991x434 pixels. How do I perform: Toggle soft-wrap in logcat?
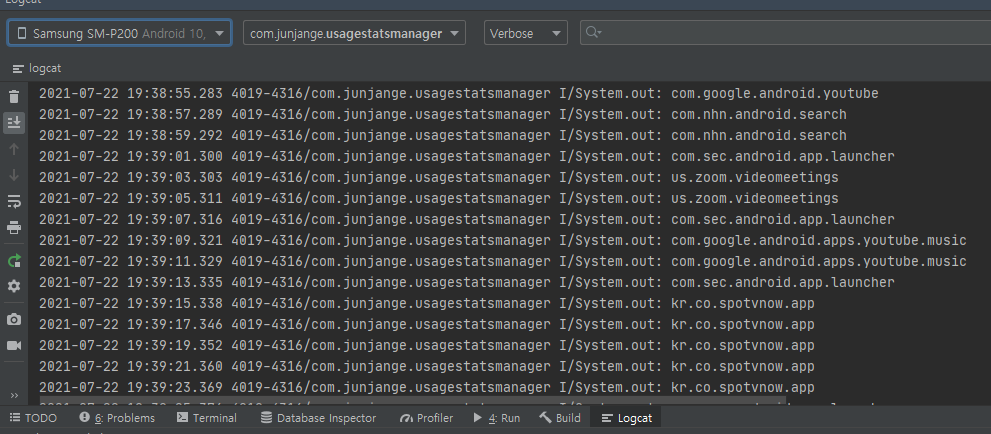pyautogui.click(x=14, y=202)
